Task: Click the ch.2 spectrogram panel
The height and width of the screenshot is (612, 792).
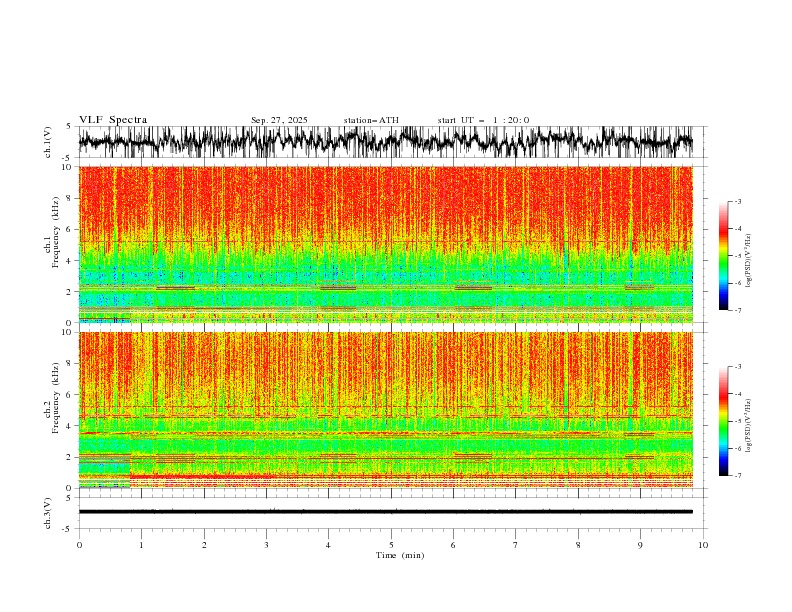Action: 386,410
